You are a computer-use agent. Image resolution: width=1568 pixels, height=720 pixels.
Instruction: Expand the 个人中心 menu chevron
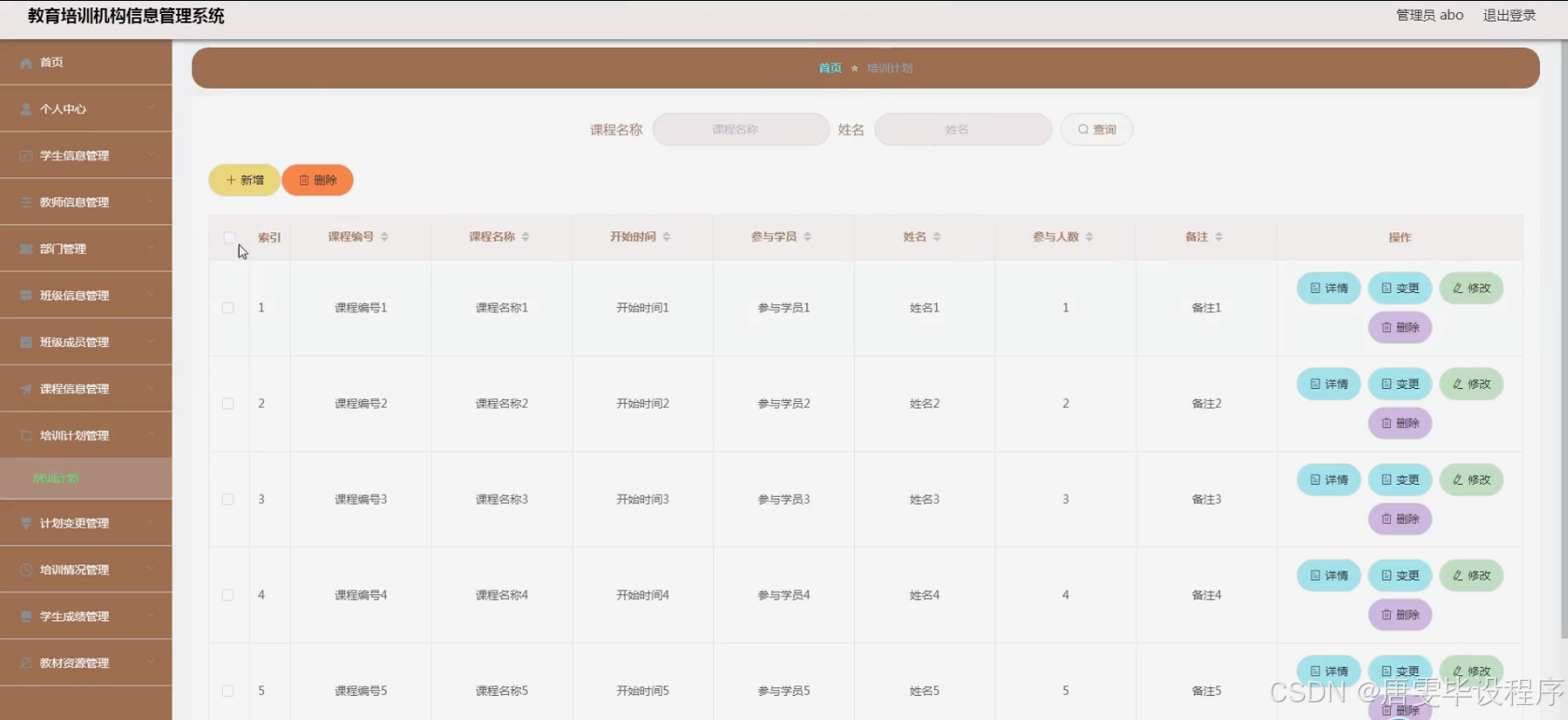pyautogui.click(x=151, y=108)
